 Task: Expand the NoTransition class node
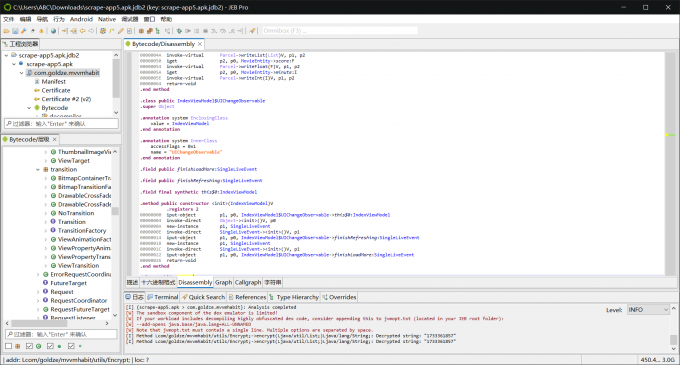coord(46,213)
